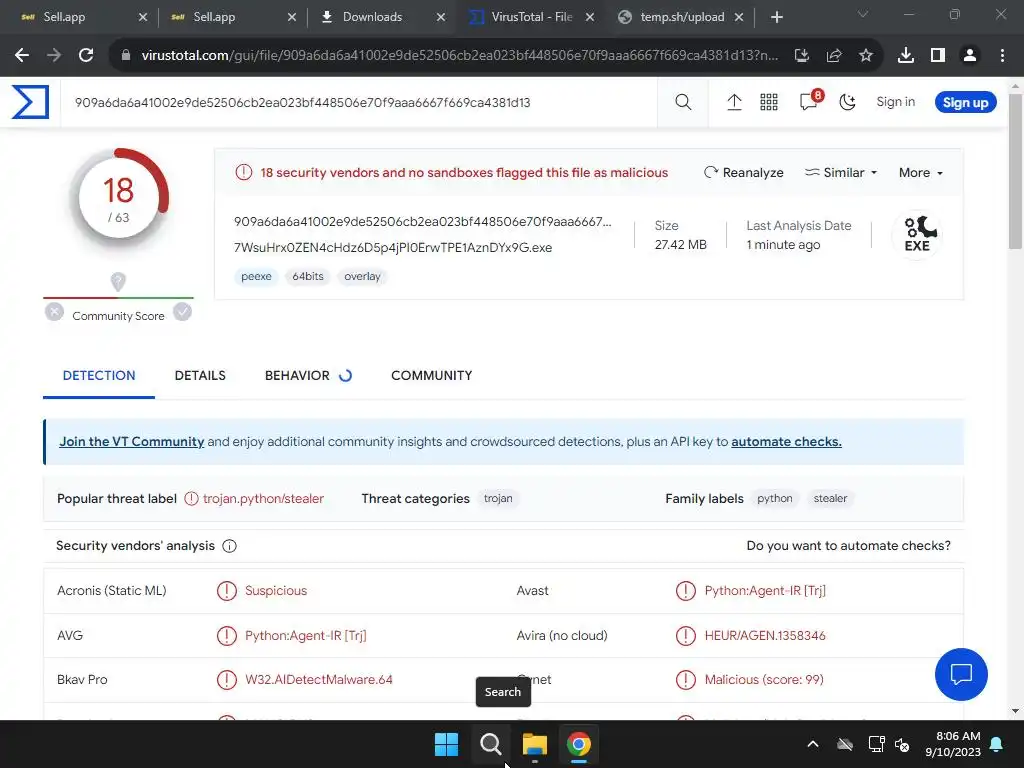This screenshot has height=768, width=1024.
Task: Click share page icon in address bar
Action: [834, 56]
